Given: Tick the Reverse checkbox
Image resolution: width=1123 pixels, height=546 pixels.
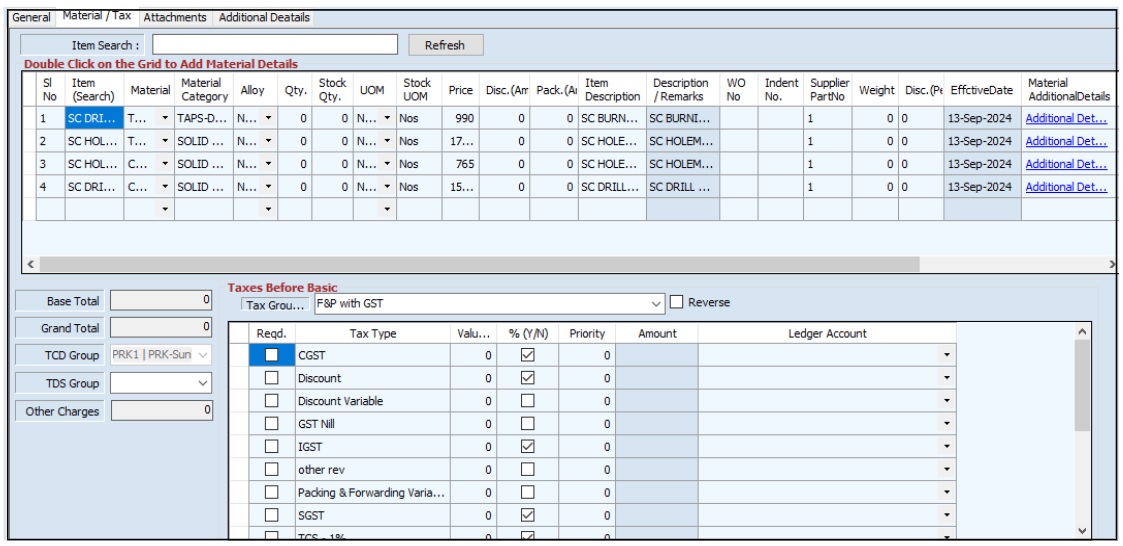Looking at the screenshot, I should [676, 303].
